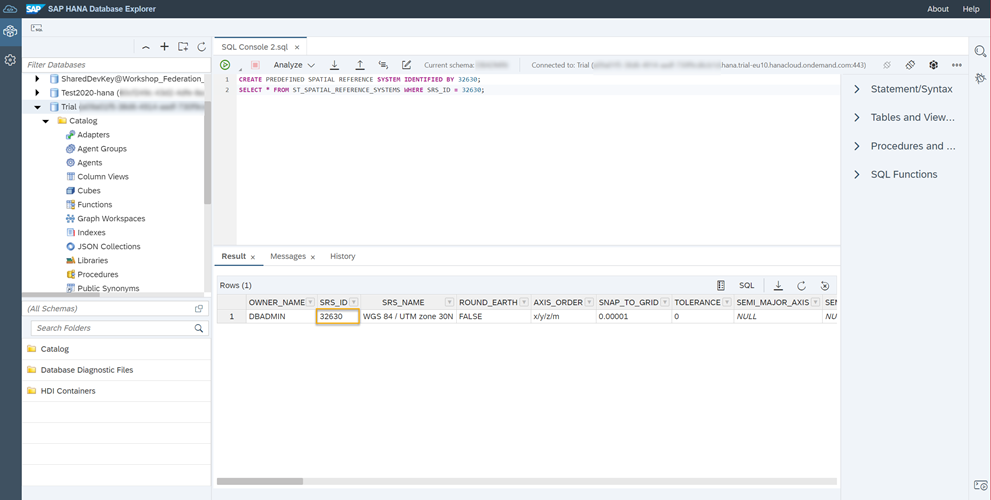
Task: Collapse the Trial database node
Action: tap(37, 107)
